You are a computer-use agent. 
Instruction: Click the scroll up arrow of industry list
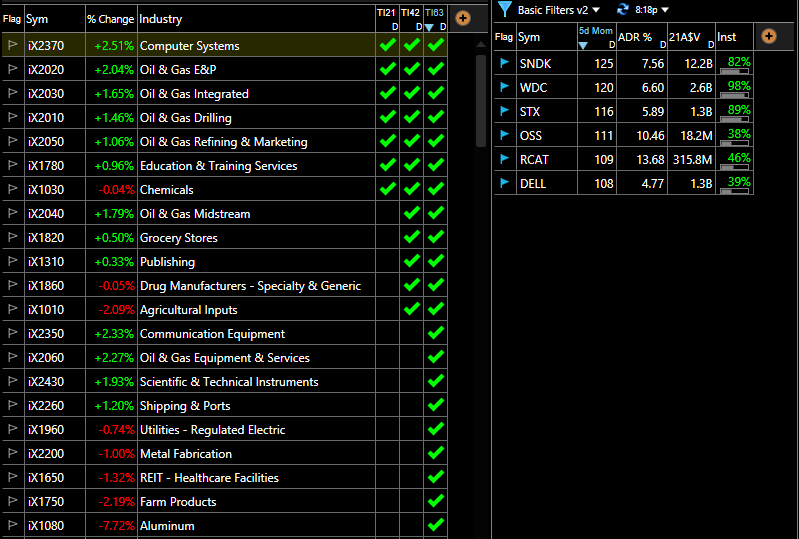[x=481, y=45]
